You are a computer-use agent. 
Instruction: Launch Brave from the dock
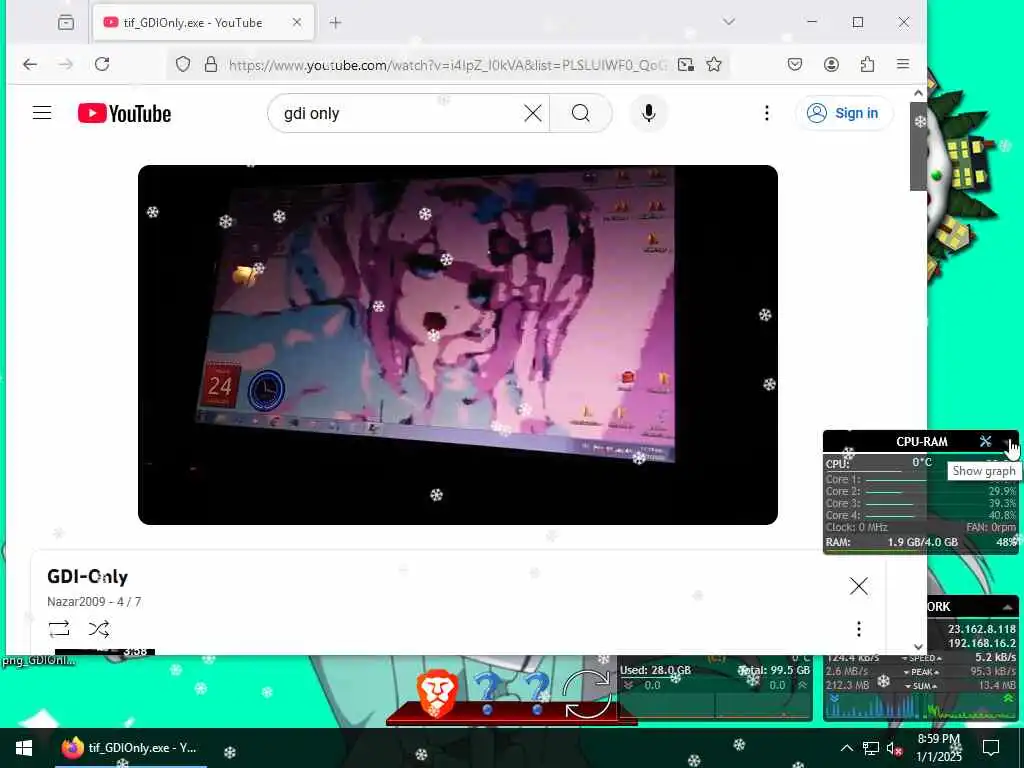436,695
